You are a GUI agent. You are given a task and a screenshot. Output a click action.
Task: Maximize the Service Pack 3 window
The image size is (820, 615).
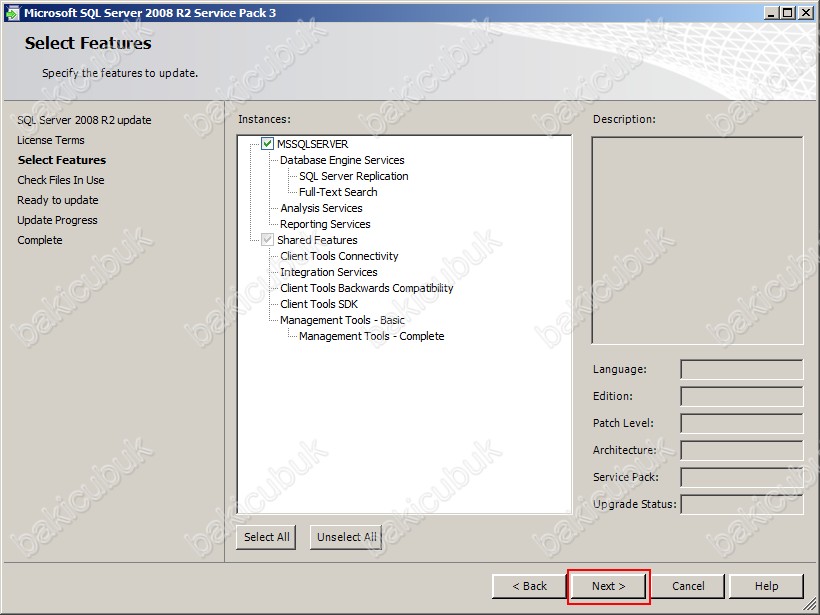[788, 13]
